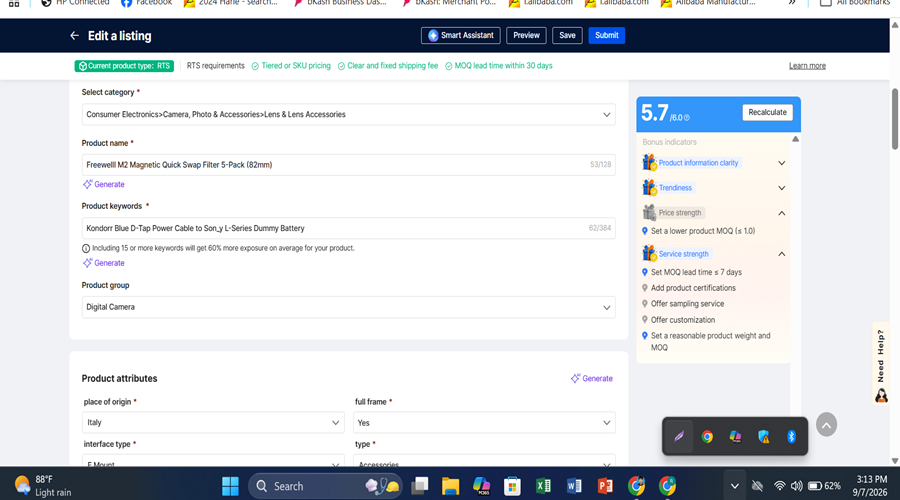The image size is (900, 500).
Task: Open HP Connected bookmark
Action: coord(75,3)
